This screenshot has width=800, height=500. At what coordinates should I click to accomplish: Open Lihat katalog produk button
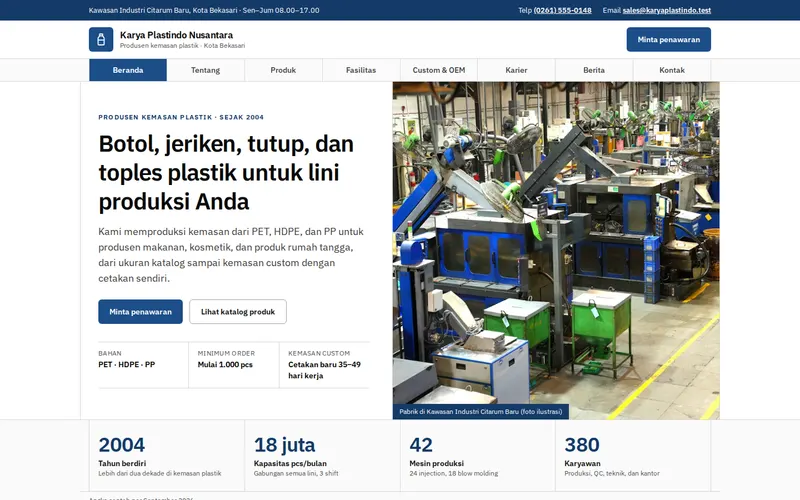coord(238,312)
